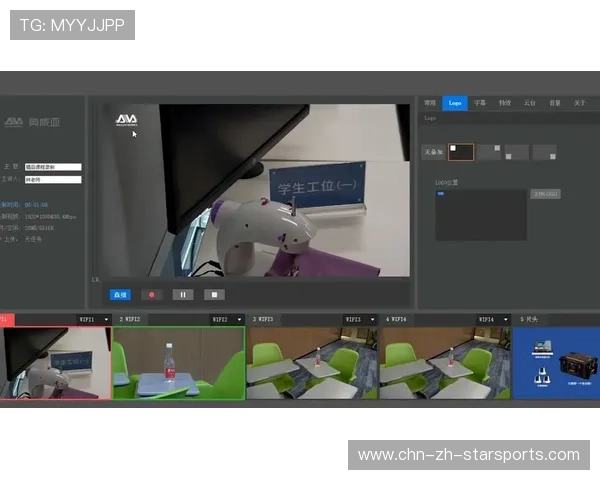The height and width of the screenshot is (480, 600).
Task: Open the 关于 about tab
Action: point(580,103)
